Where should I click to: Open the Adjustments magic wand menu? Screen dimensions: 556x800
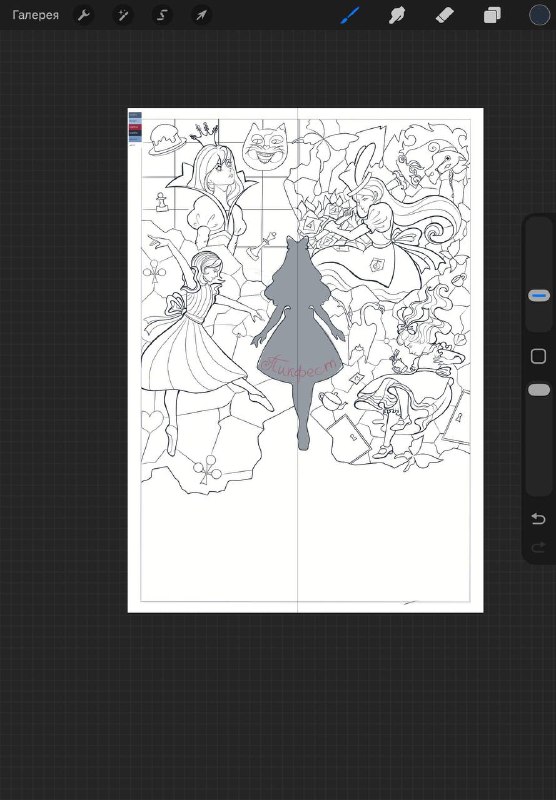[123, 15]
